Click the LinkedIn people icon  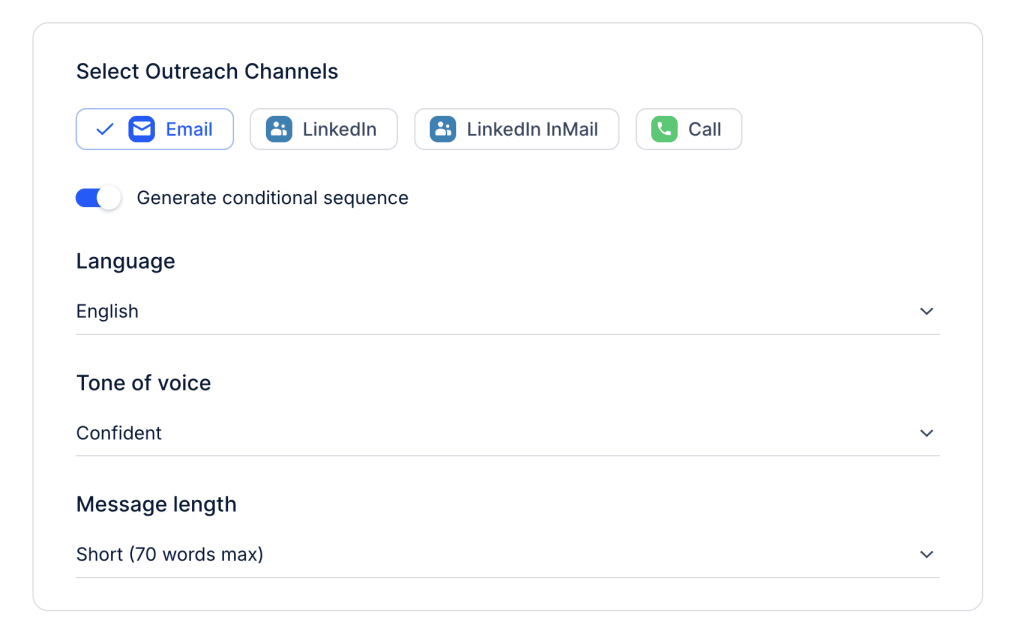279,129
